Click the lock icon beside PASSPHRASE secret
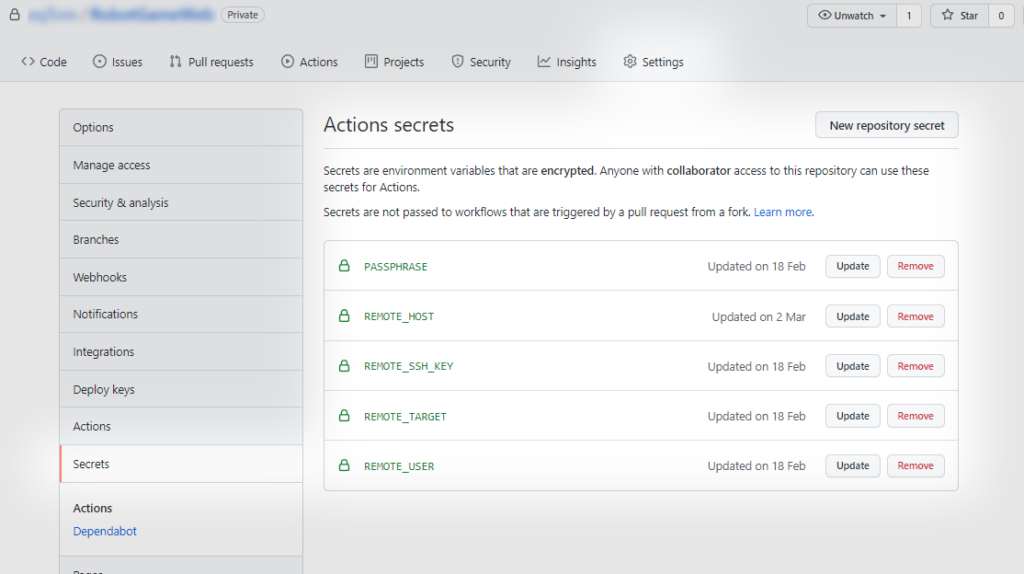This screenshot has width=1024, height=574. [x=344, y=266]
